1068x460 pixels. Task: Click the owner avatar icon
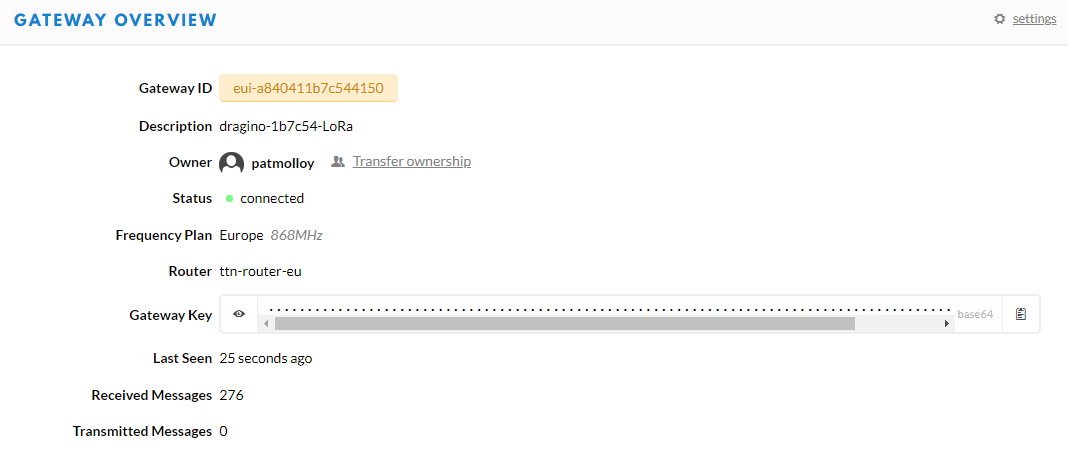tap(232, 164)
